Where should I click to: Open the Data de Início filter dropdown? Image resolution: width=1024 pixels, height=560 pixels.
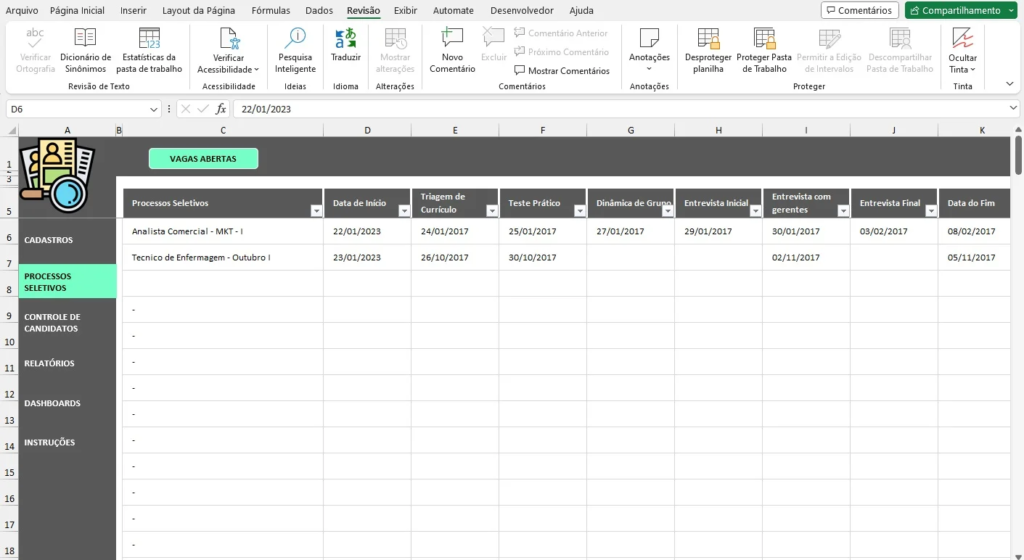click(x=403, y=211)
